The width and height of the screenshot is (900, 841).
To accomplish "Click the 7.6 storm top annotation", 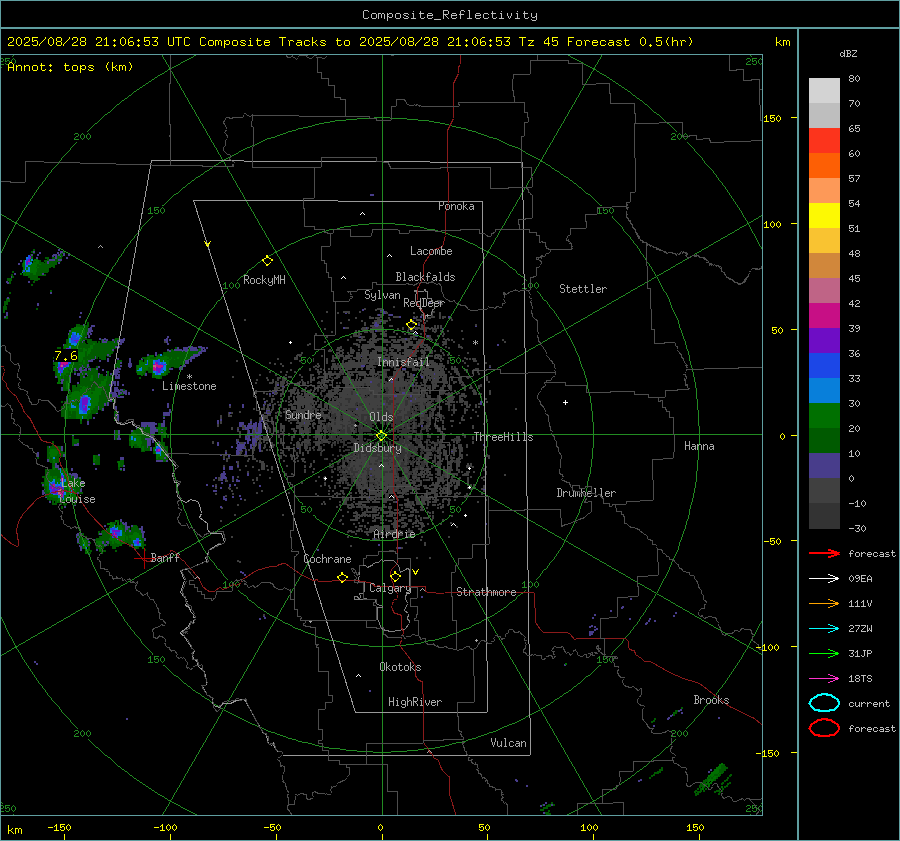I will (65, 356).
